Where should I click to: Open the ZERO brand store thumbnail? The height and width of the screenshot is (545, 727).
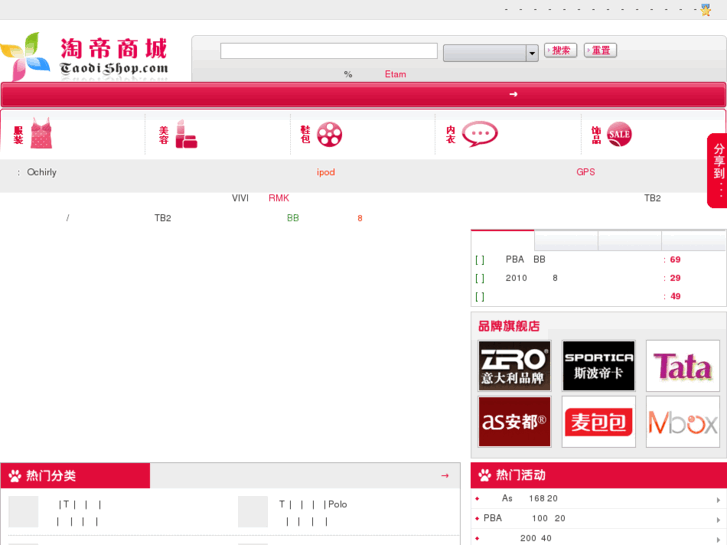point(515,366)
